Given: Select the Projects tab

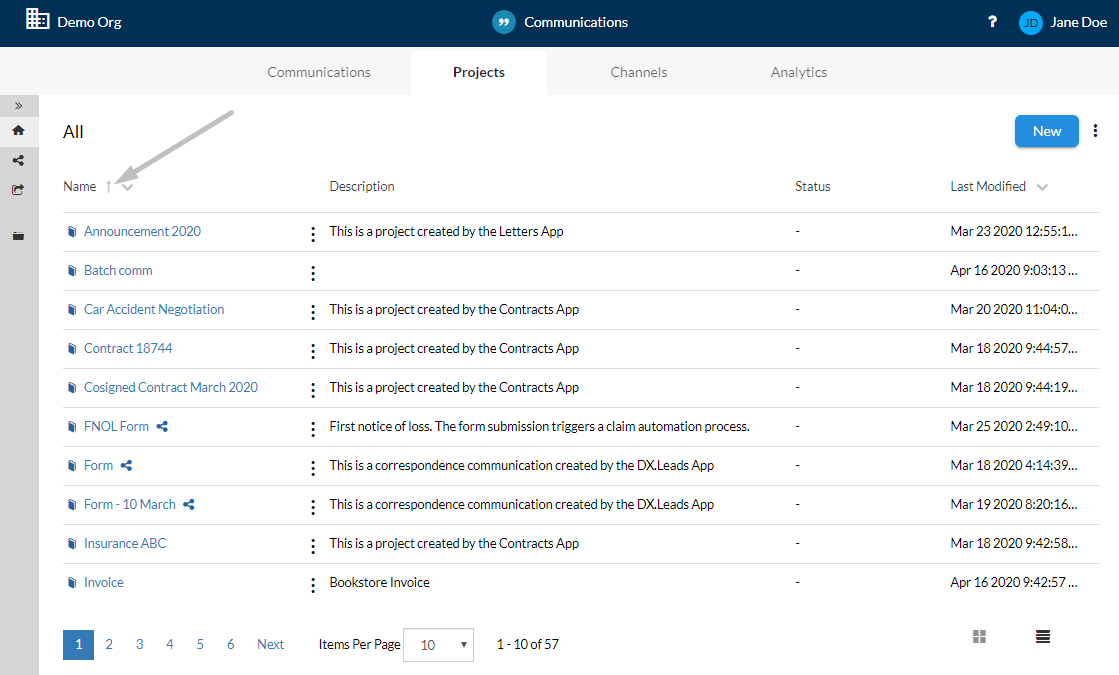Looking at the screenshot, I should 479,72.
